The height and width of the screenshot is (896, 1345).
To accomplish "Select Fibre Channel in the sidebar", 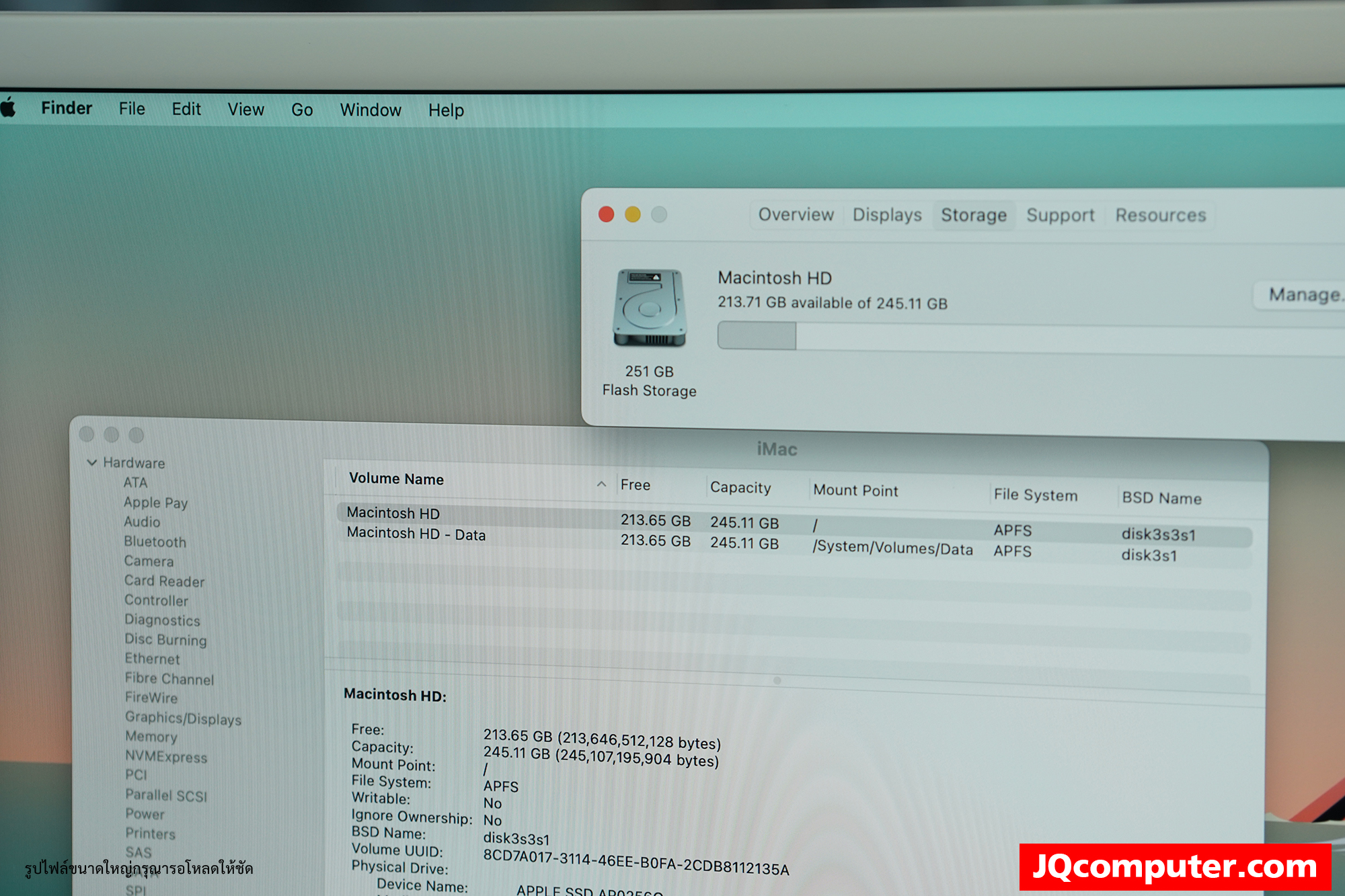I will click(x=169, y=679).
